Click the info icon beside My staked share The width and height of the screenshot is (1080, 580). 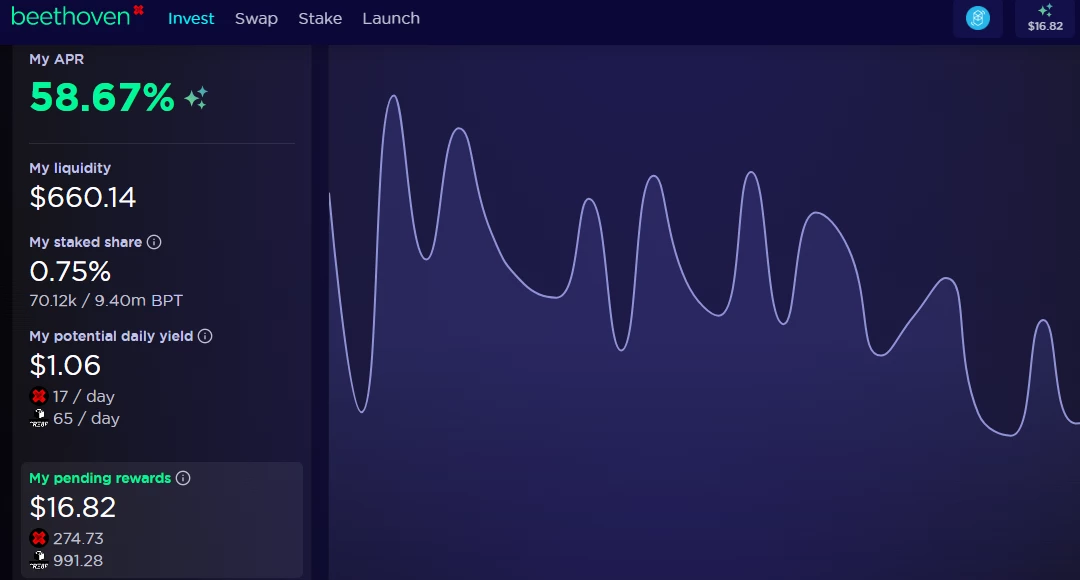[154, 242]
